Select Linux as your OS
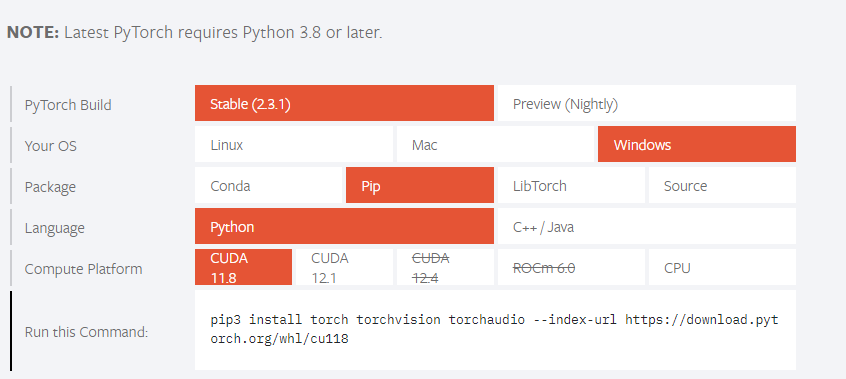This screenshot has width=846, height=379. [x=294, y=144]
